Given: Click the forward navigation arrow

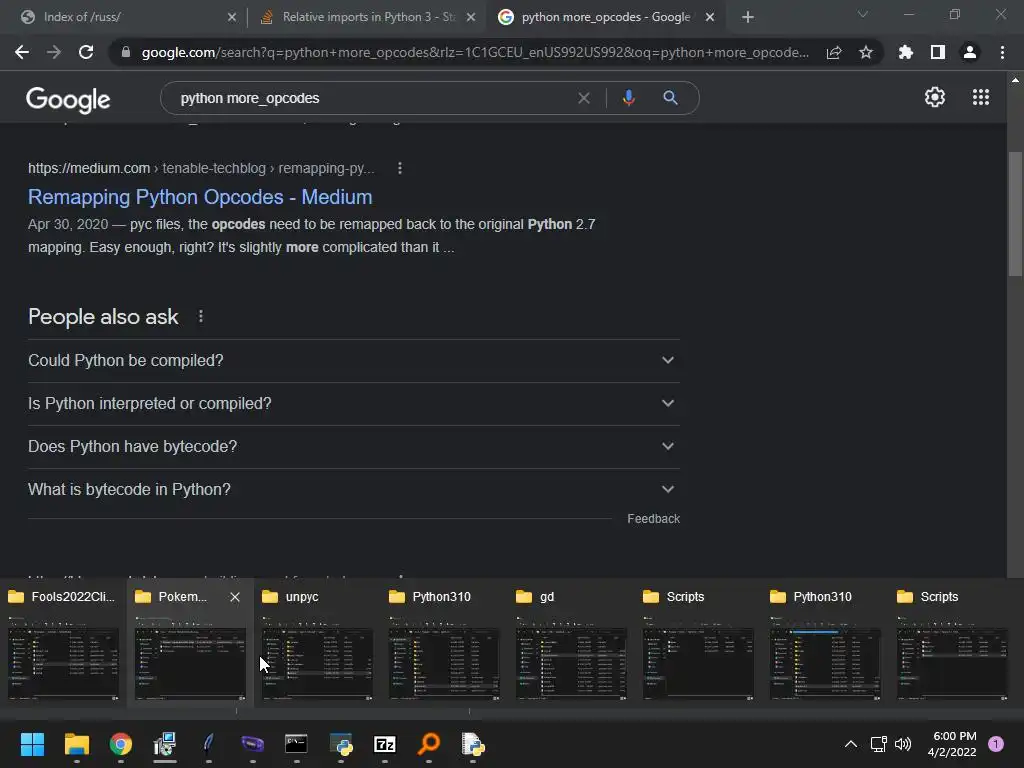Looking at the screenshot, I should coord(54,52).
